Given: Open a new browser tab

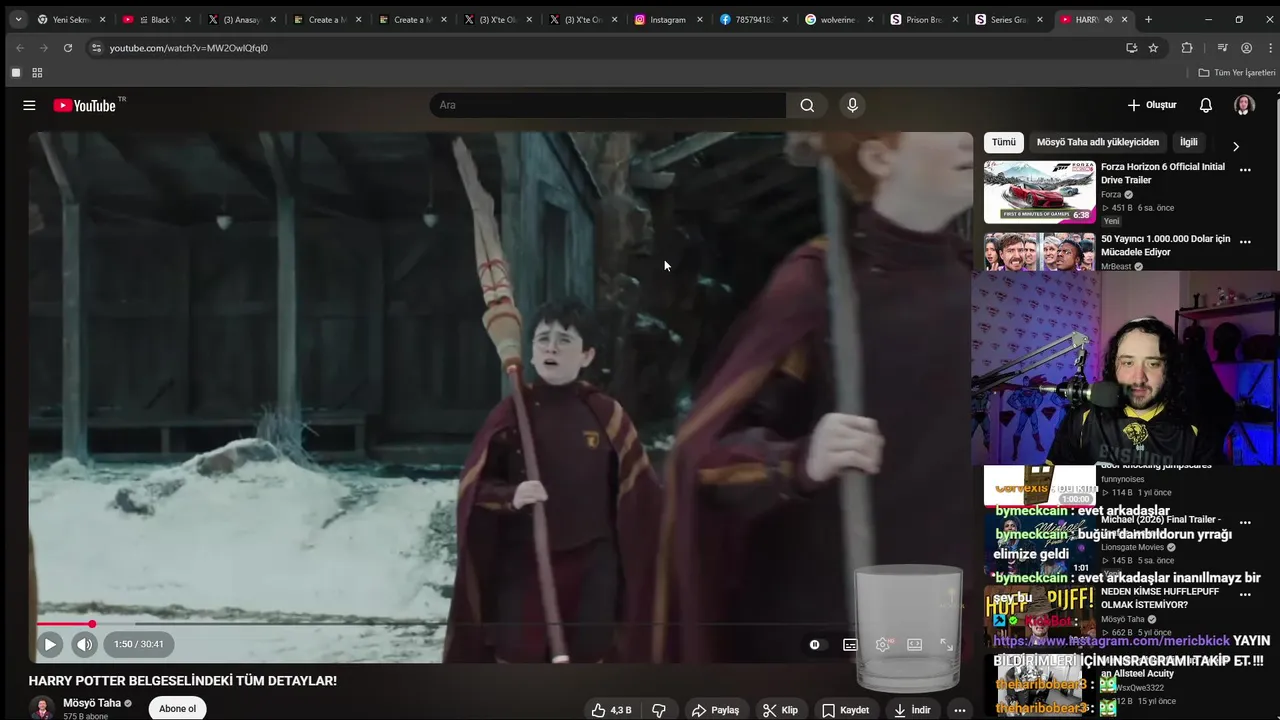Looking at the screenshot, I should pos(1148,20).
